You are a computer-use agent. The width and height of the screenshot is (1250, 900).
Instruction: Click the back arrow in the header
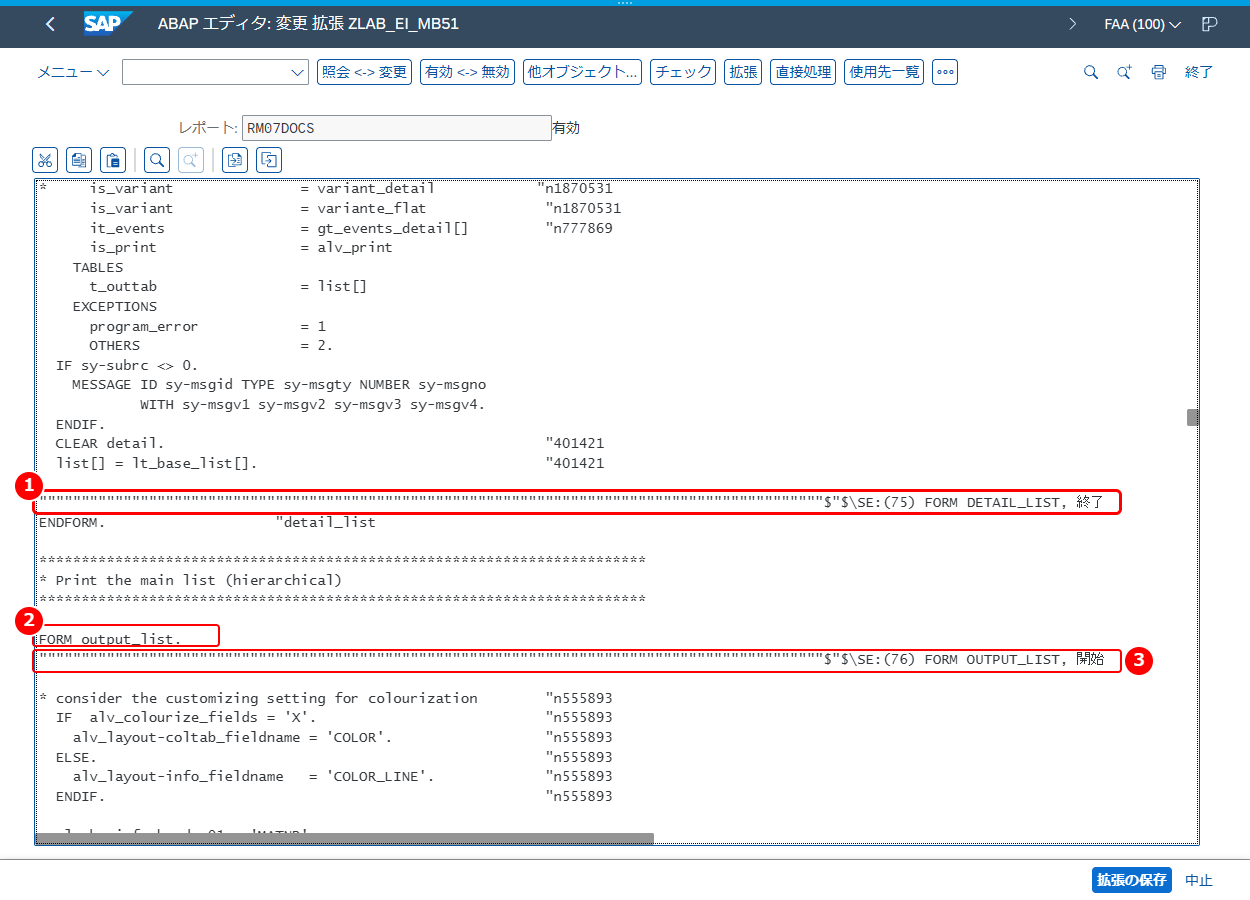[51, 24]
